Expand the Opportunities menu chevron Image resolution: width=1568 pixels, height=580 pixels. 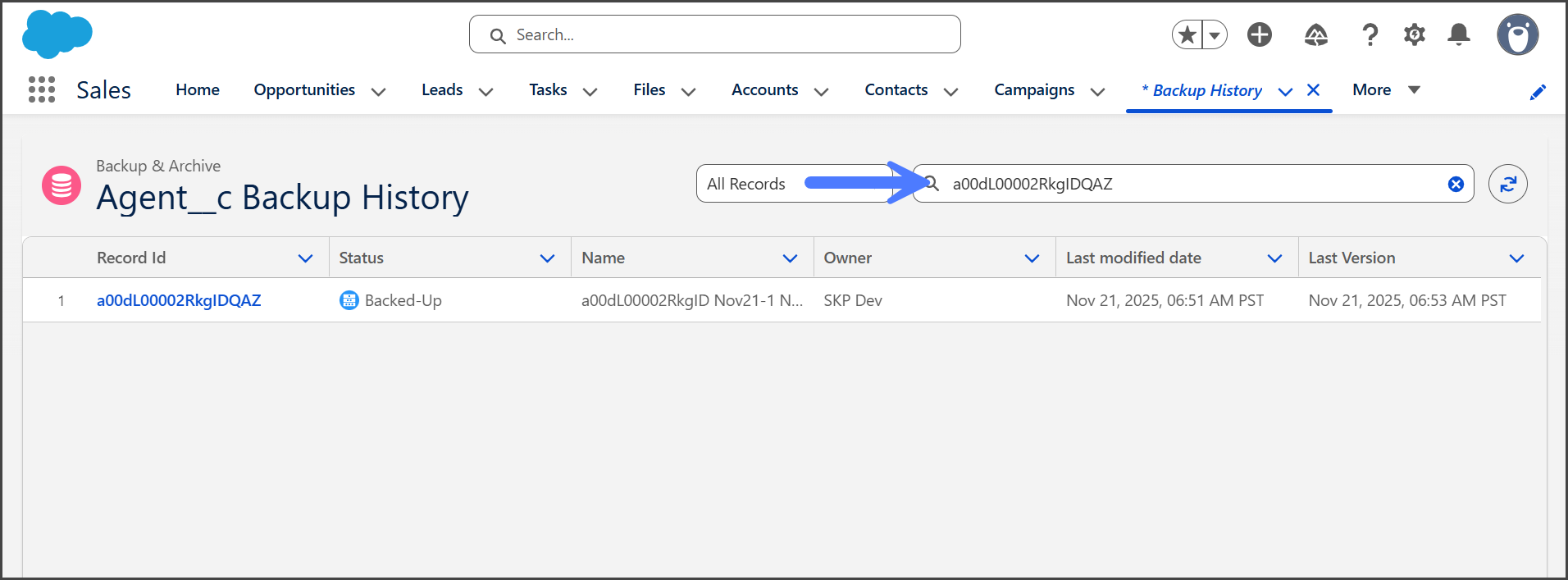click(378, 91)
